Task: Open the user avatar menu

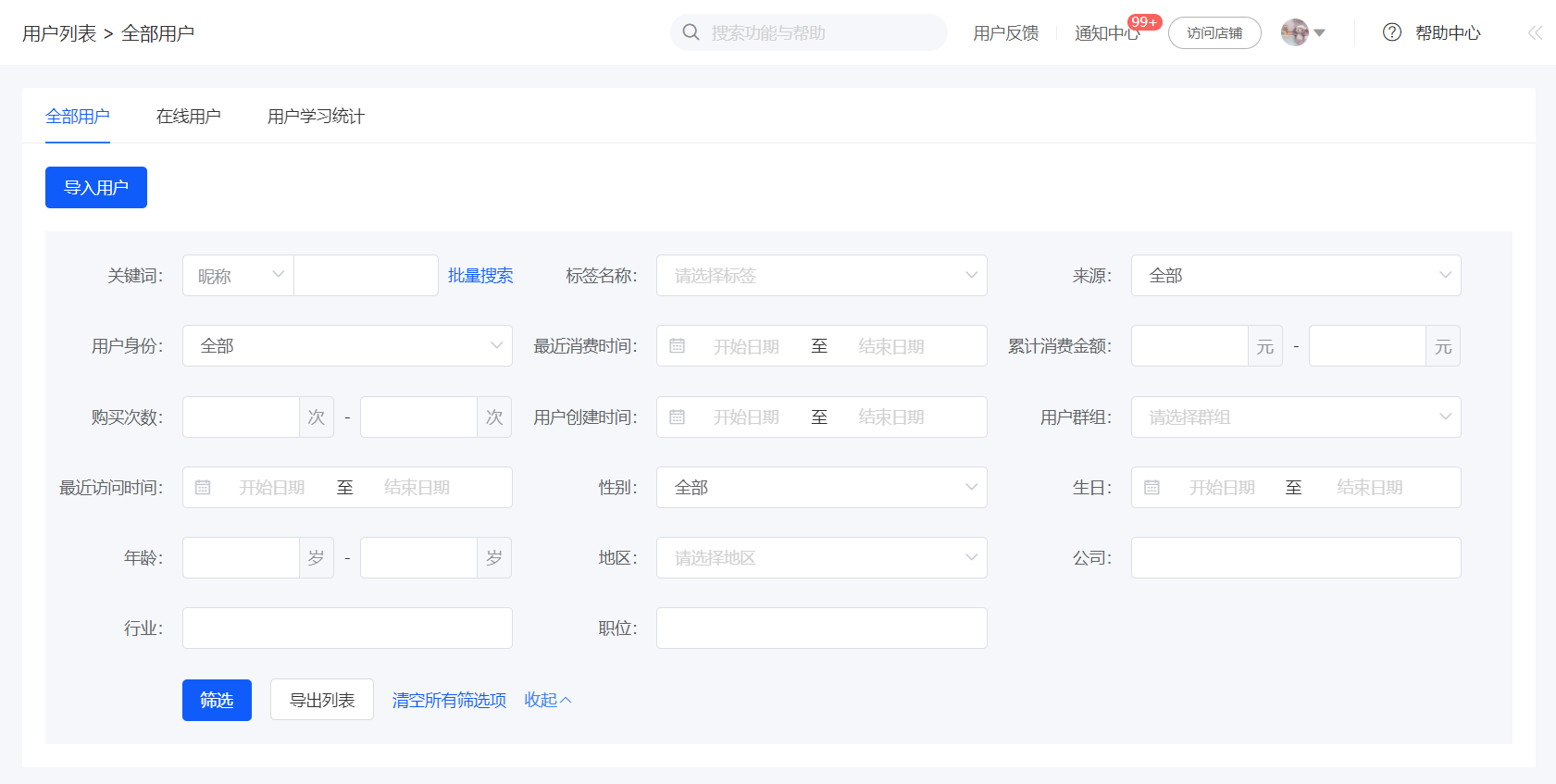Action: click(1302, 32)
